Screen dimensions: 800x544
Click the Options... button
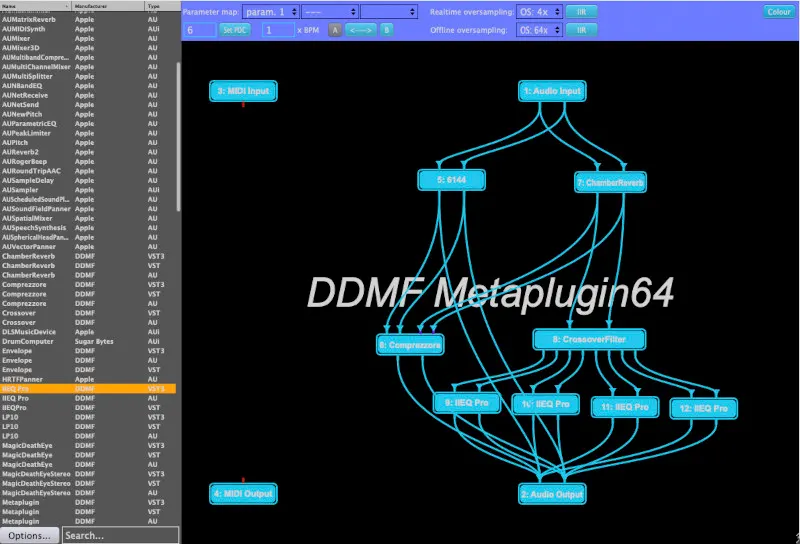(x=30, y=535)
